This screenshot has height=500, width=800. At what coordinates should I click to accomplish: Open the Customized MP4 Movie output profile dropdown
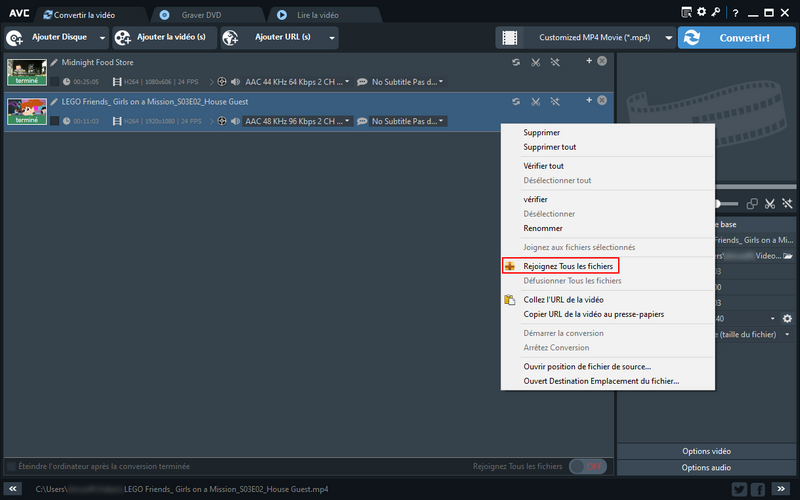click(668, 38)
